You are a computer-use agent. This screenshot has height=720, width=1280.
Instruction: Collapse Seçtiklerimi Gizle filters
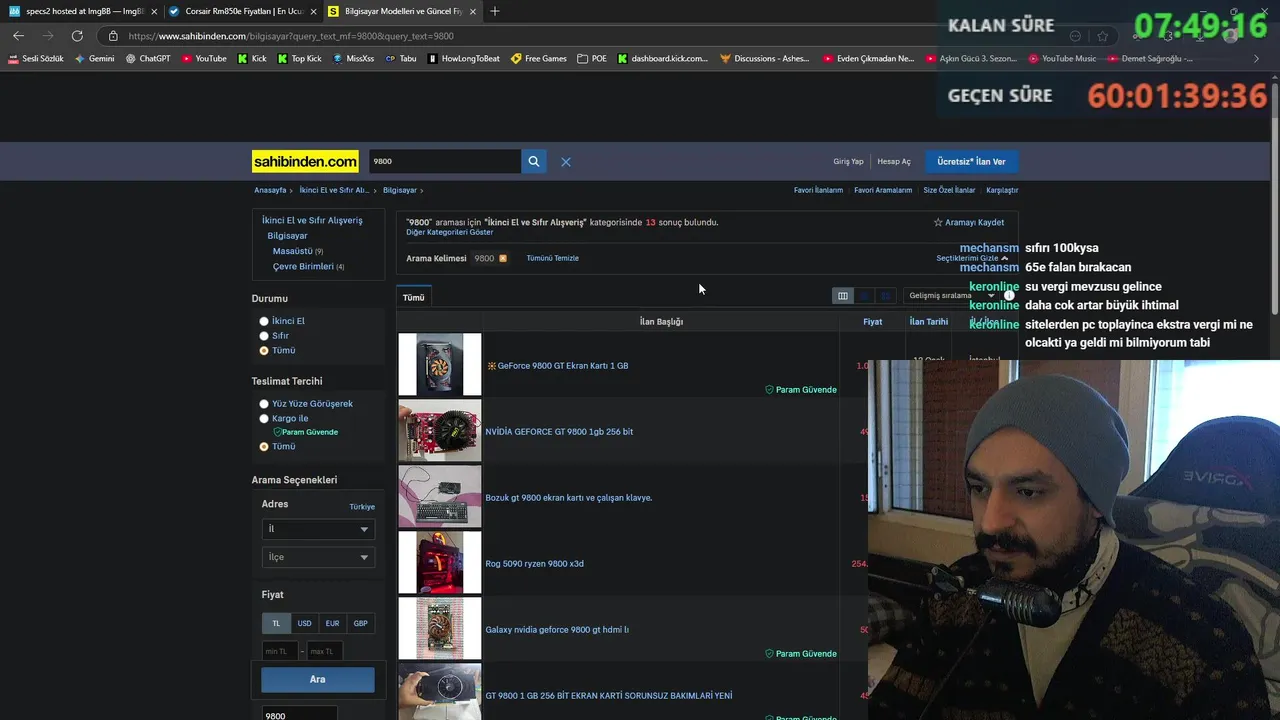[972, 258]
